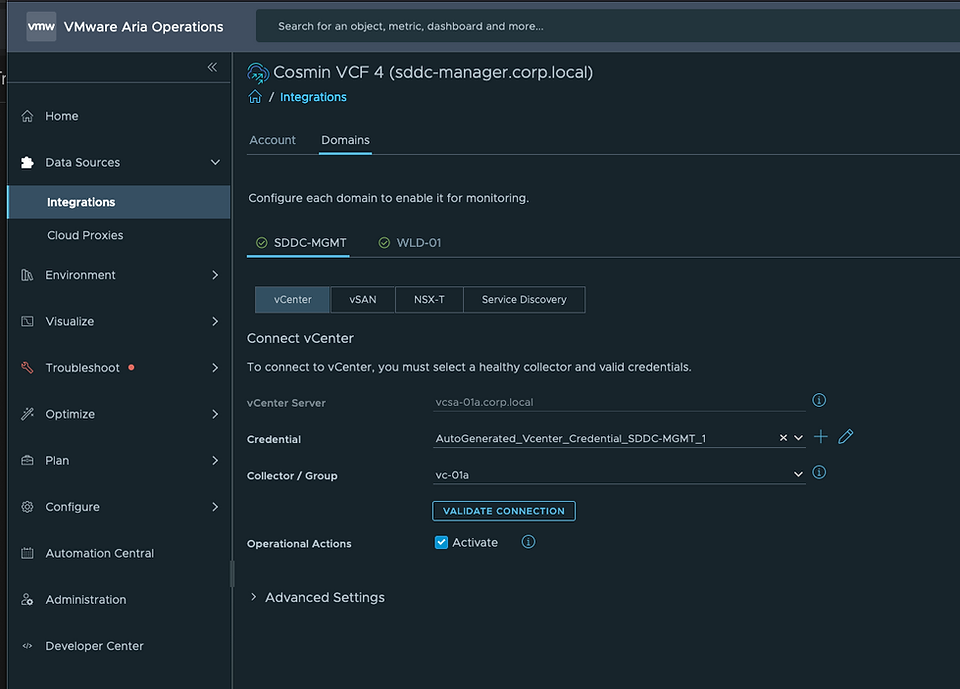Click the Configure gear icon

coord(27,506)
